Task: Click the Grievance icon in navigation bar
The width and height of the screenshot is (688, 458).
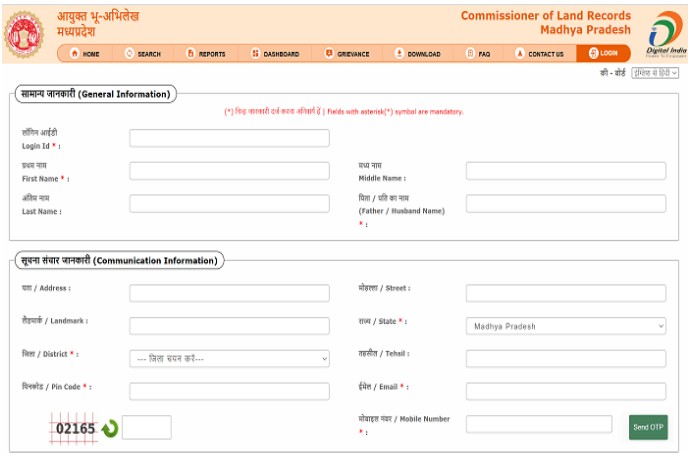Action: pyautogui.click(x=329, y=54)
